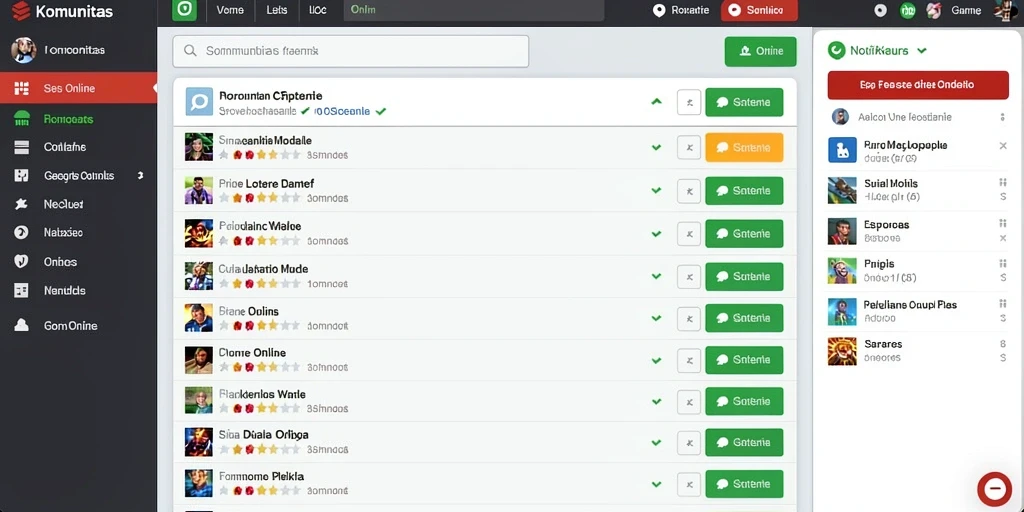Click the star rating of Sba Dbala Orlbga
1024x512 pixels.
click(260, 449)
